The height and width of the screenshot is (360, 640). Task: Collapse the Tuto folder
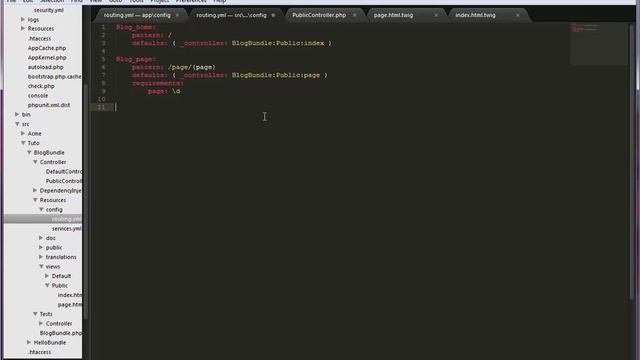tap(23, 143)
